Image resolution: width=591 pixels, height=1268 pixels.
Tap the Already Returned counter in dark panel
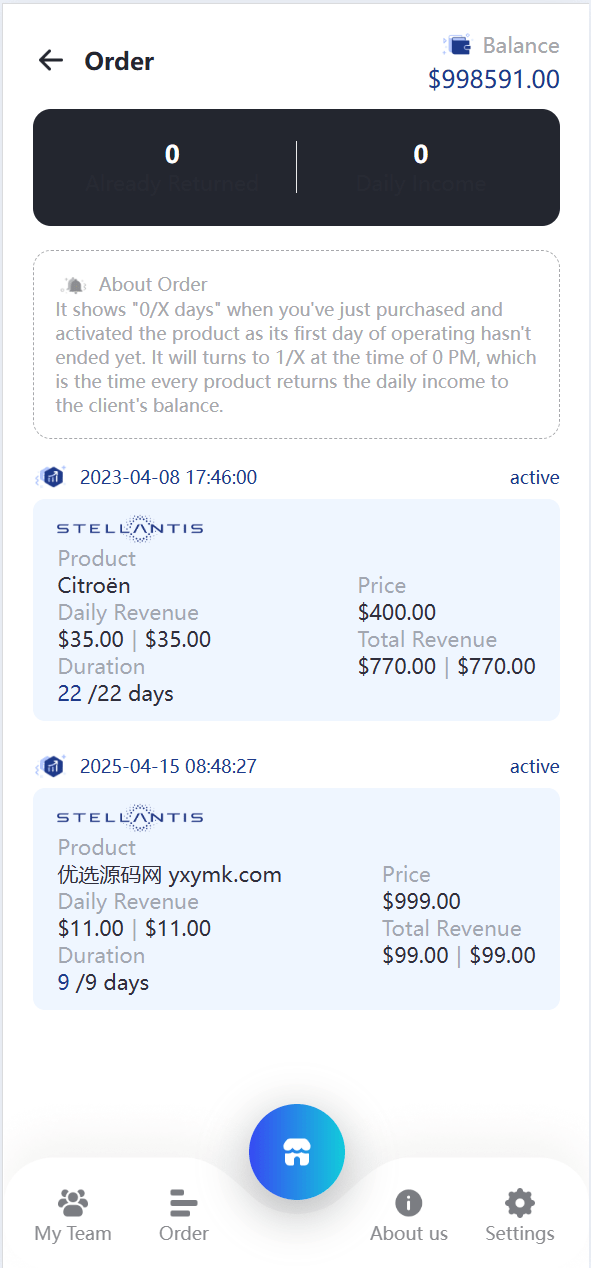(172, 167)
